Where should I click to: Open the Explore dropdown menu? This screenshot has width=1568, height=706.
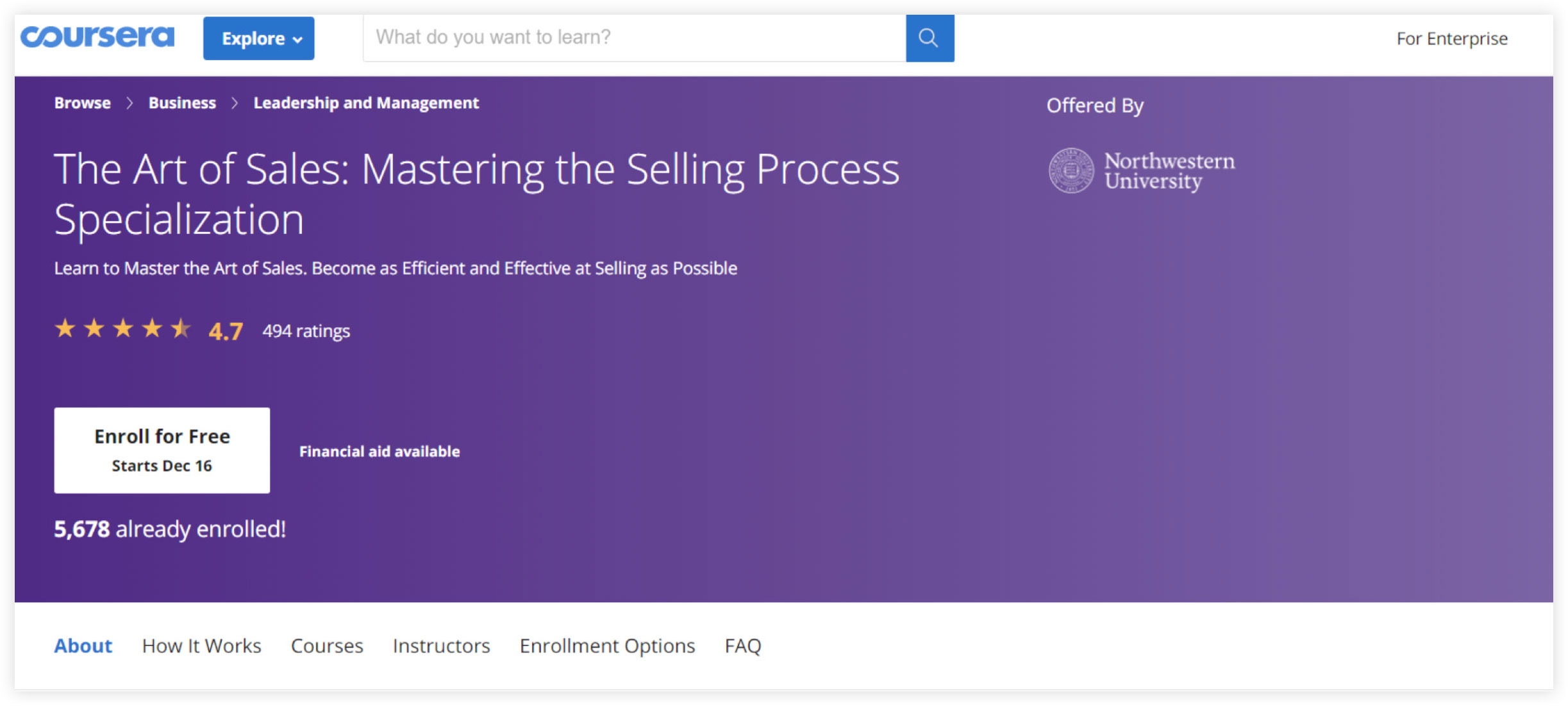pos(259,38)
